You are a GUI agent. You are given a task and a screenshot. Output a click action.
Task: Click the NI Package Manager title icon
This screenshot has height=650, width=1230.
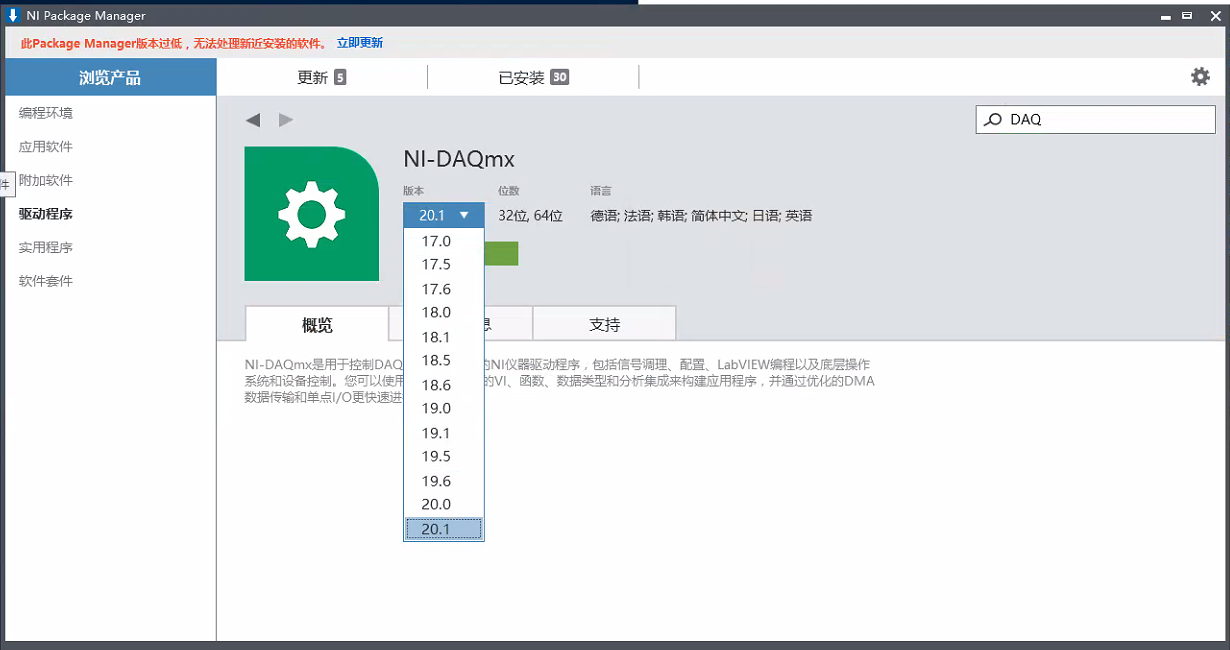coord(13,15)
